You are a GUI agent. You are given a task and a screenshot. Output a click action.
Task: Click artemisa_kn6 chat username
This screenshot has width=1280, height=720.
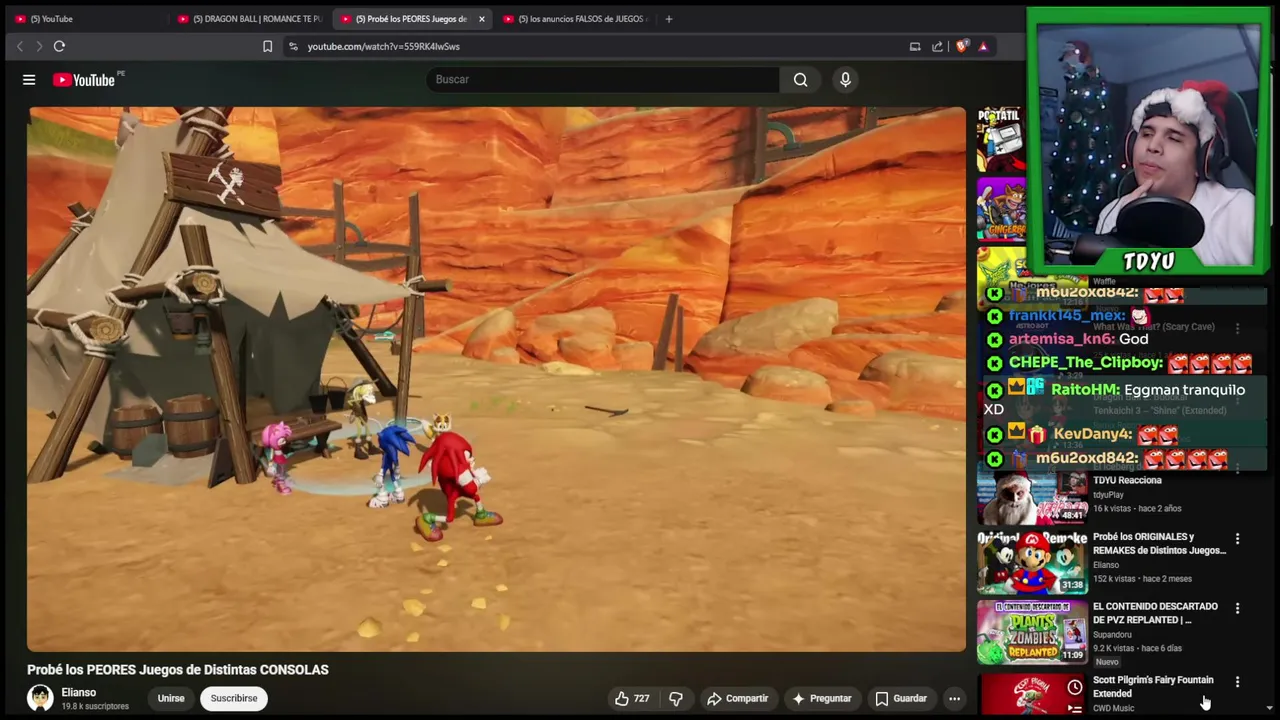(1061, 339)
